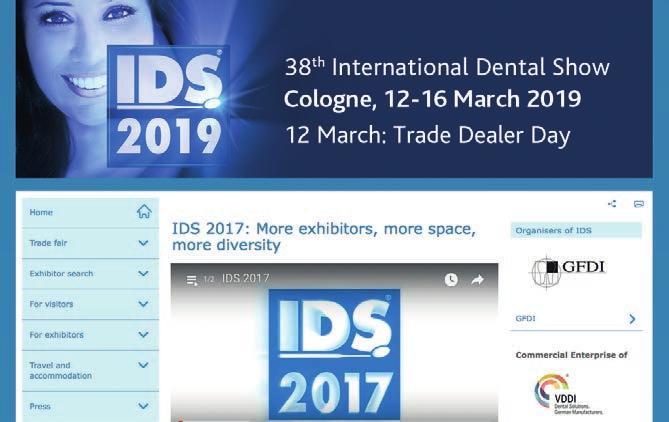669x422 pixels.
Task: Click the IDS 2019 banner logo
Action: coord(168,106)
